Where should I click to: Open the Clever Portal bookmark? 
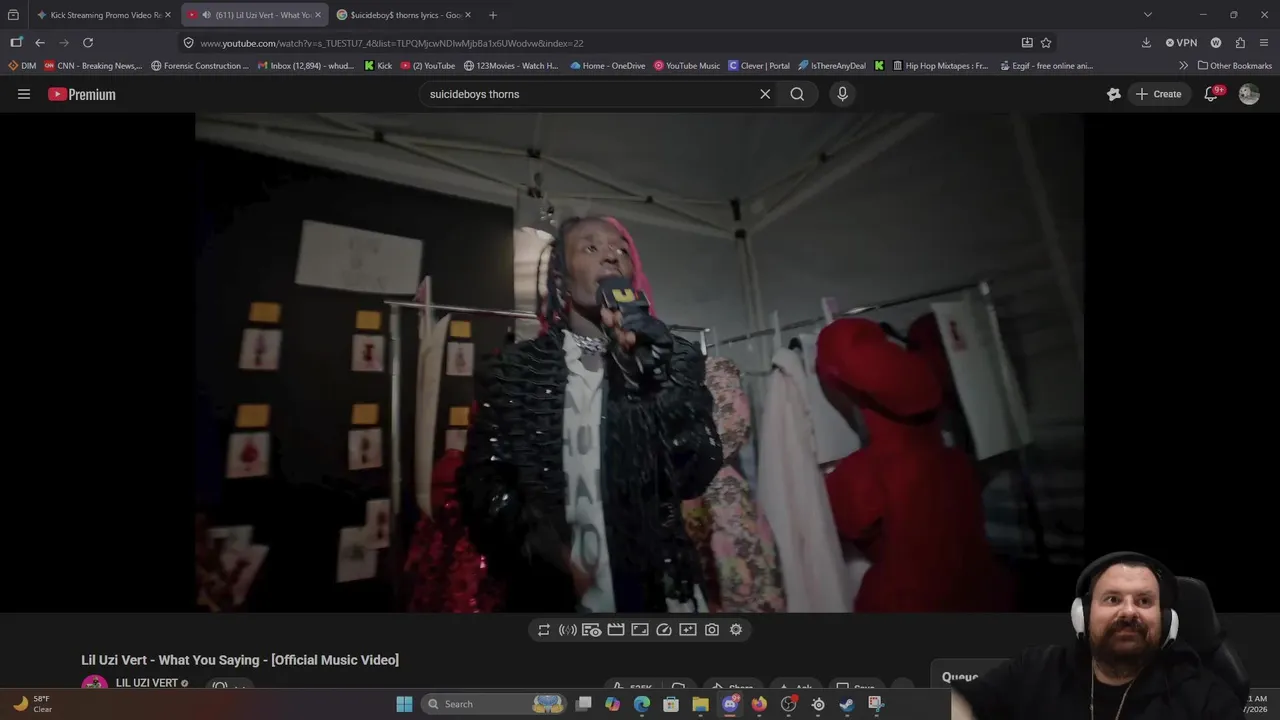coord(759,66)
